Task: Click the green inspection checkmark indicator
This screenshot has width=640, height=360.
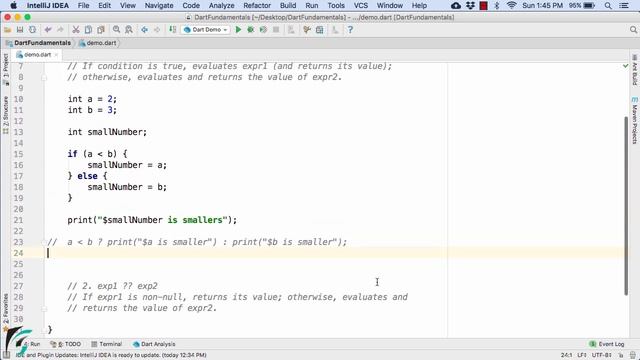Action: coord(625,66)
